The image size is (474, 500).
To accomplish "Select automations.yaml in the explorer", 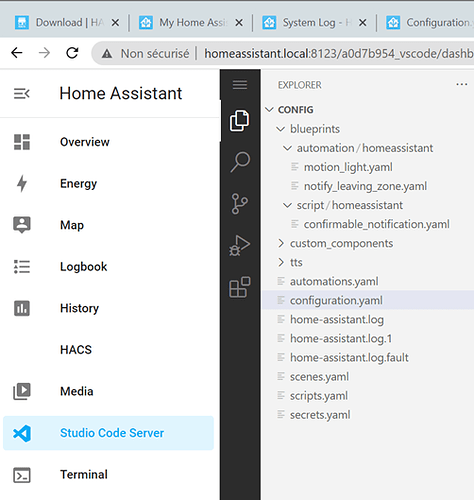I will [334, 282].
